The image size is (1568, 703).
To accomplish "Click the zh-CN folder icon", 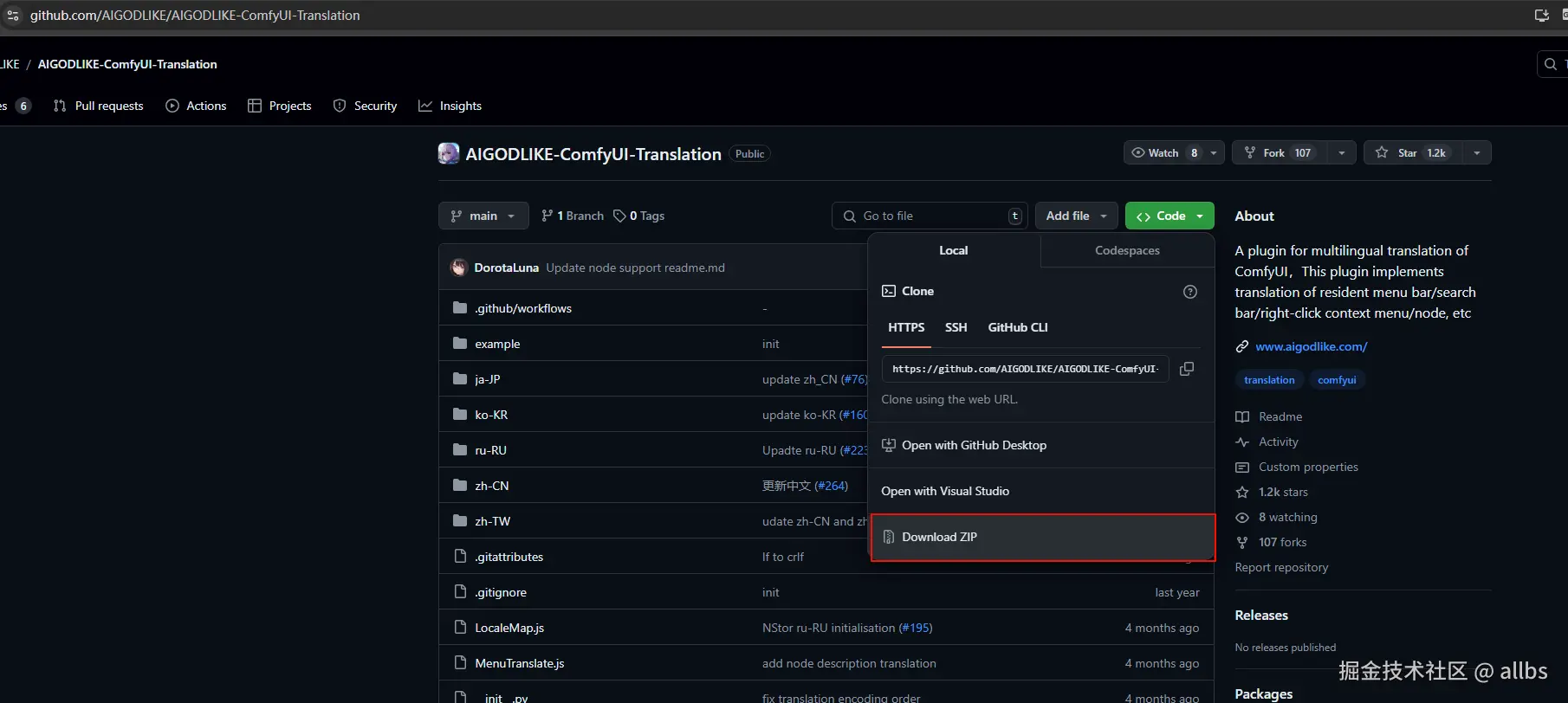I will point(460,486).
